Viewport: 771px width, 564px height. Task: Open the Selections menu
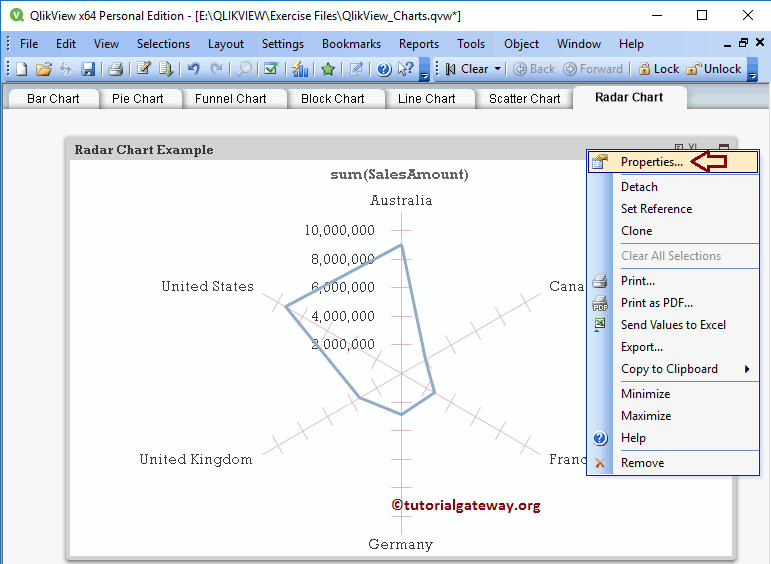(x=163, y=44)
